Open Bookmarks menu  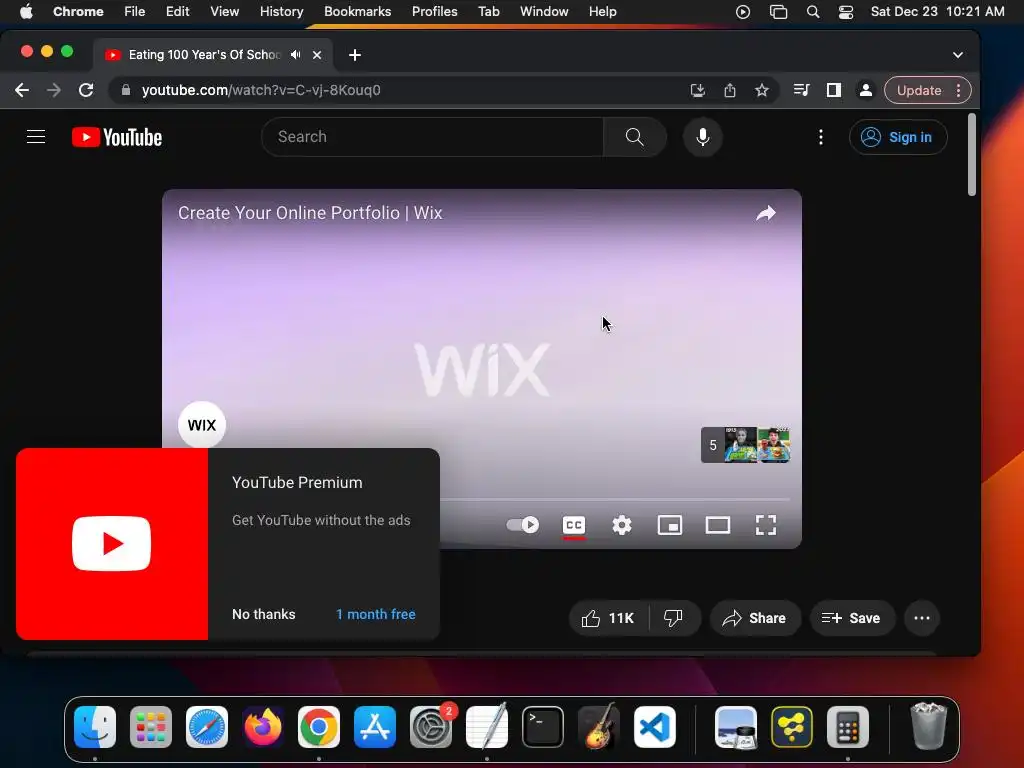[x=357, y=11]
